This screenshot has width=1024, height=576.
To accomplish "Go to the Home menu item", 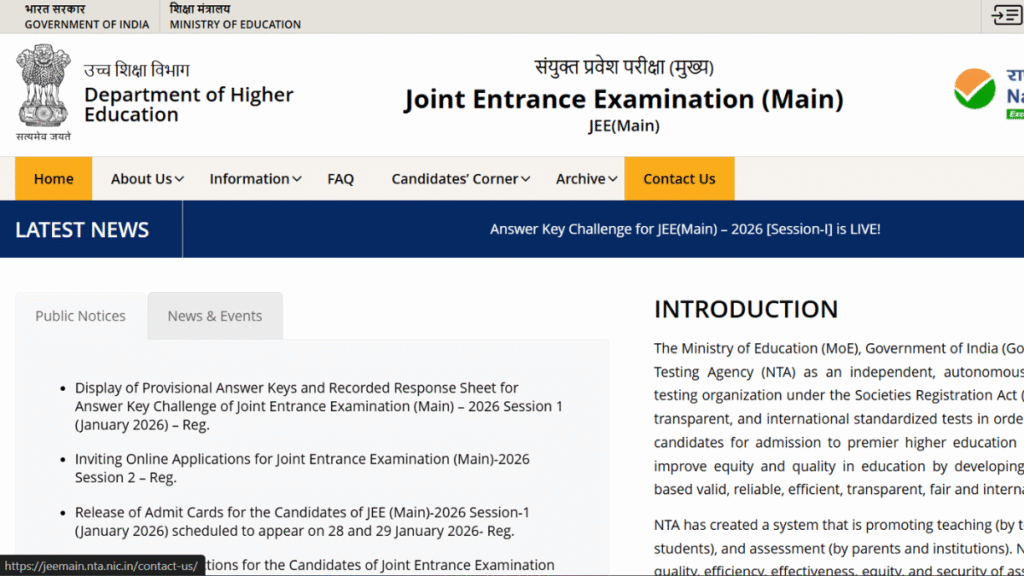I will pos(53,179).
